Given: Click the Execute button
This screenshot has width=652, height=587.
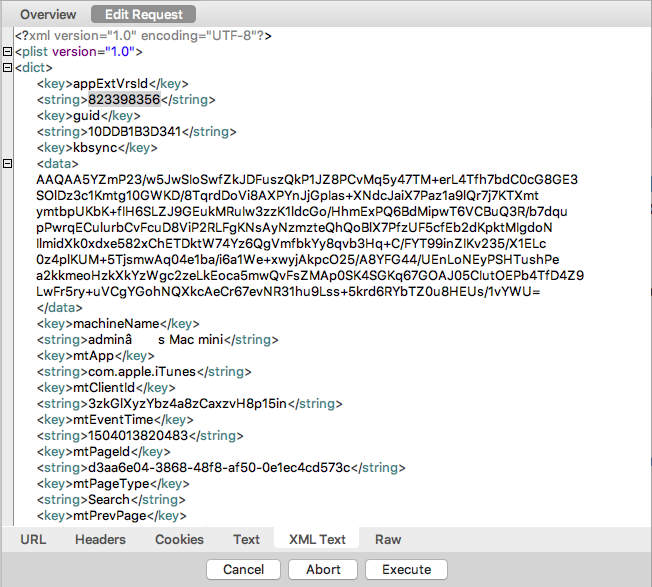Looking at the screenshot, I should click(406, 569).
